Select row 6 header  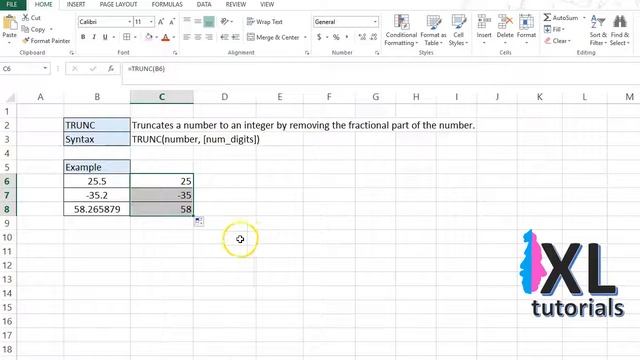point(7,181)
